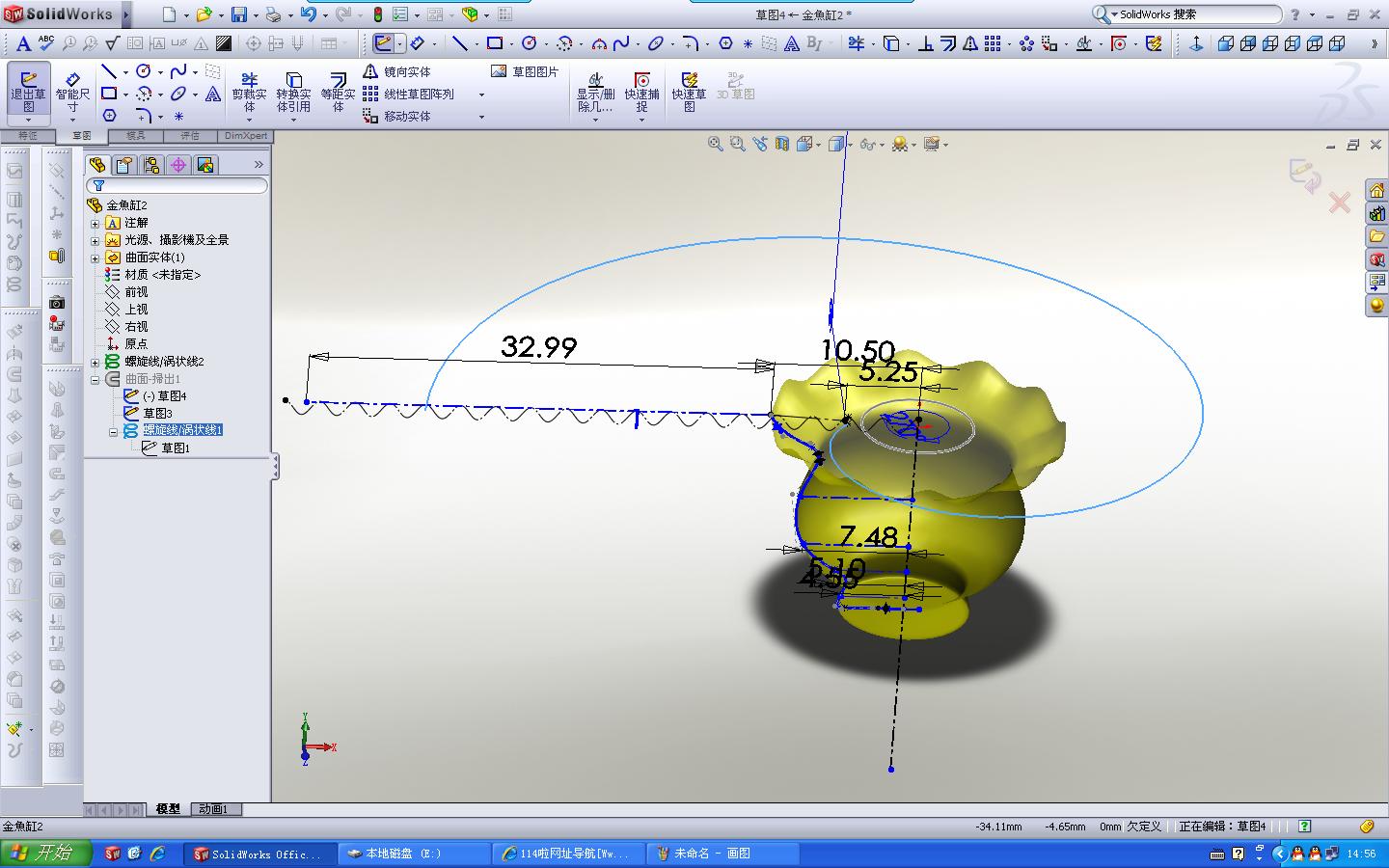Toggle the quick snaps (快速捕捉) button
The height and width of the screenshot is (868, 1389).
tap(641, 93)
